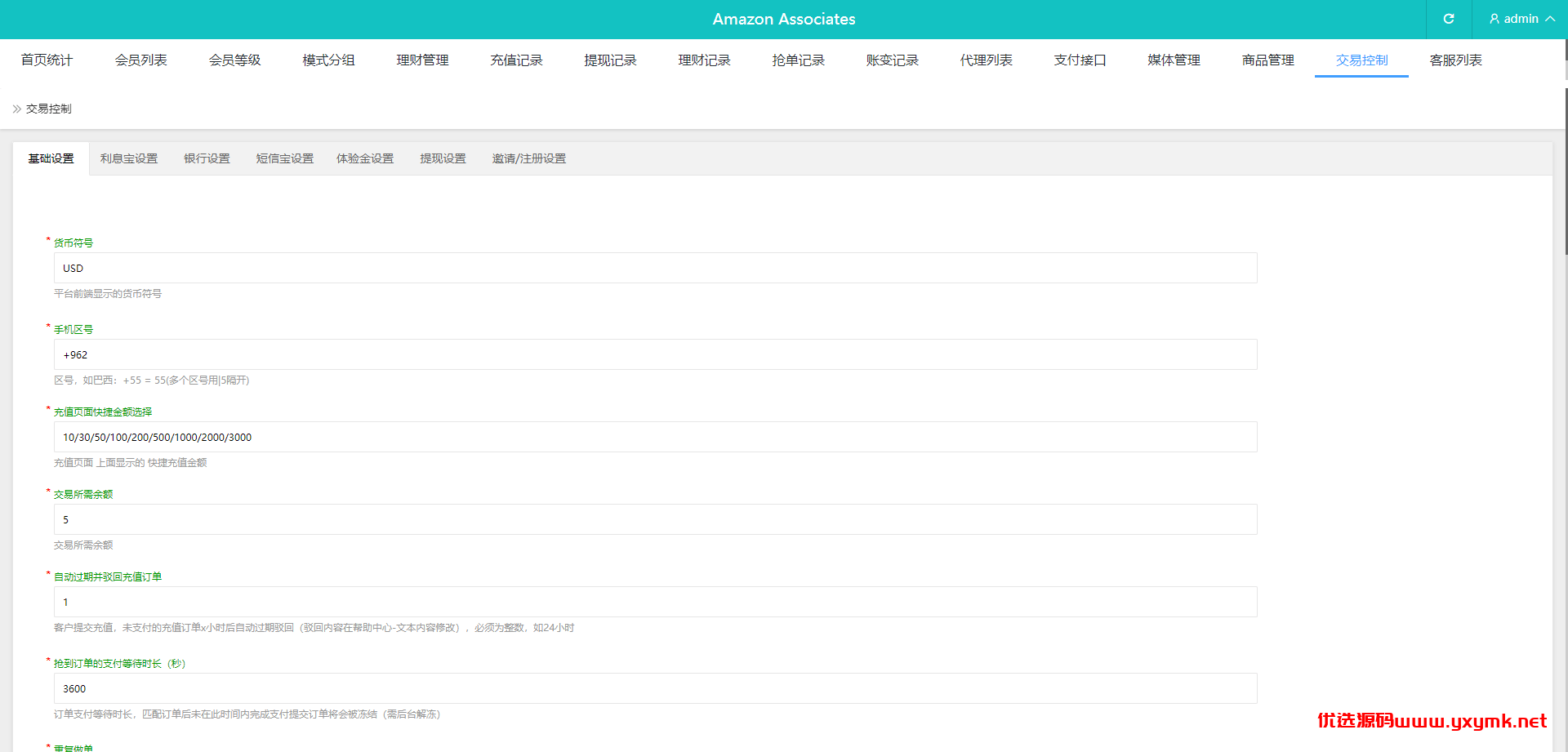Open the admin user dropdown
The width and height of the screenshot is (1568, 752).
tap(1521, 19)
